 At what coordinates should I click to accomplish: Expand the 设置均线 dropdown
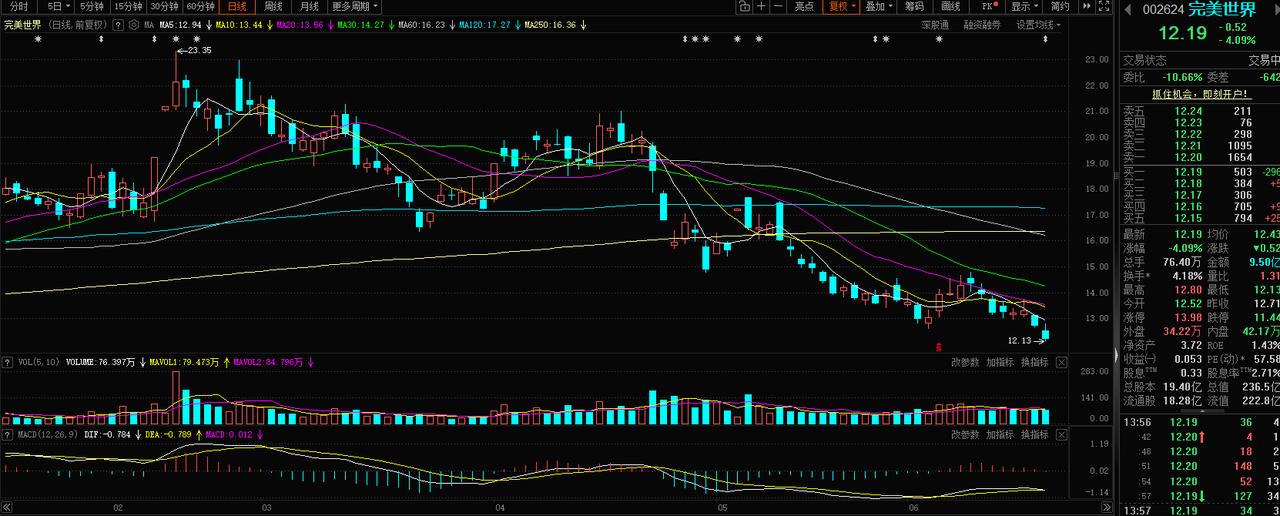(1040, 25)
